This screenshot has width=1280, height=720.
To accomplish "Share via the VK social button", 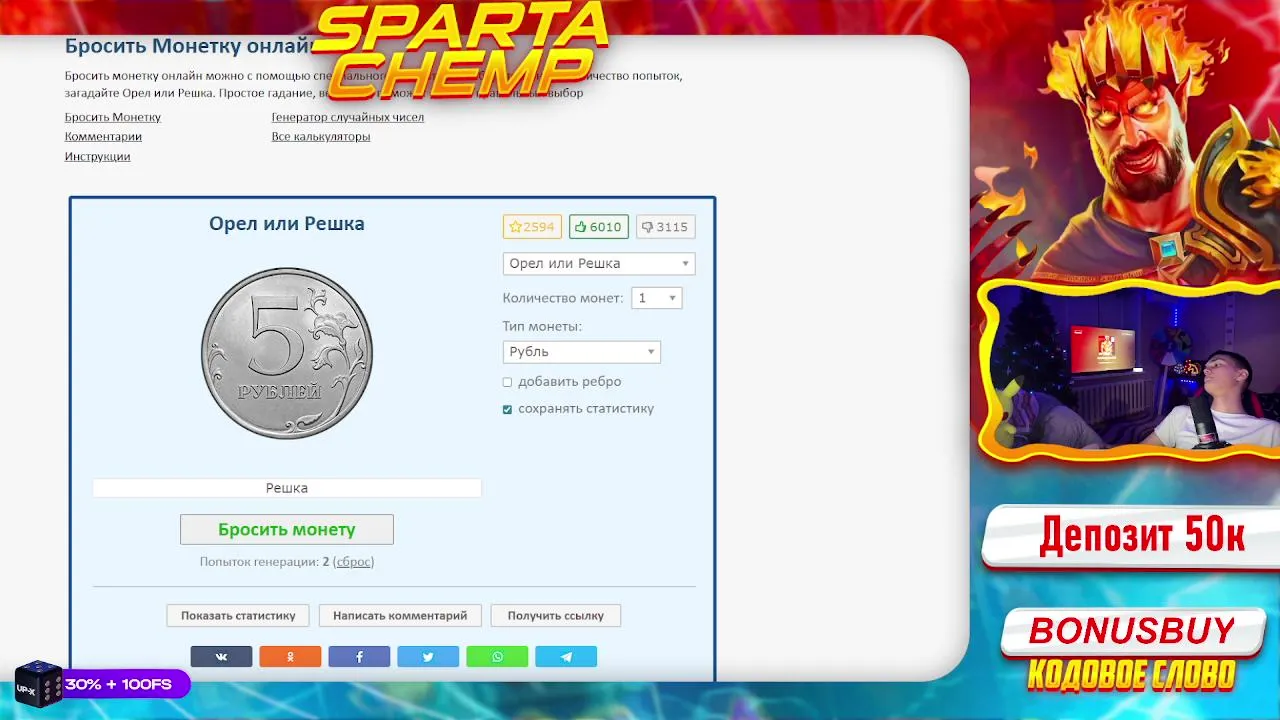I will (221, 657).
